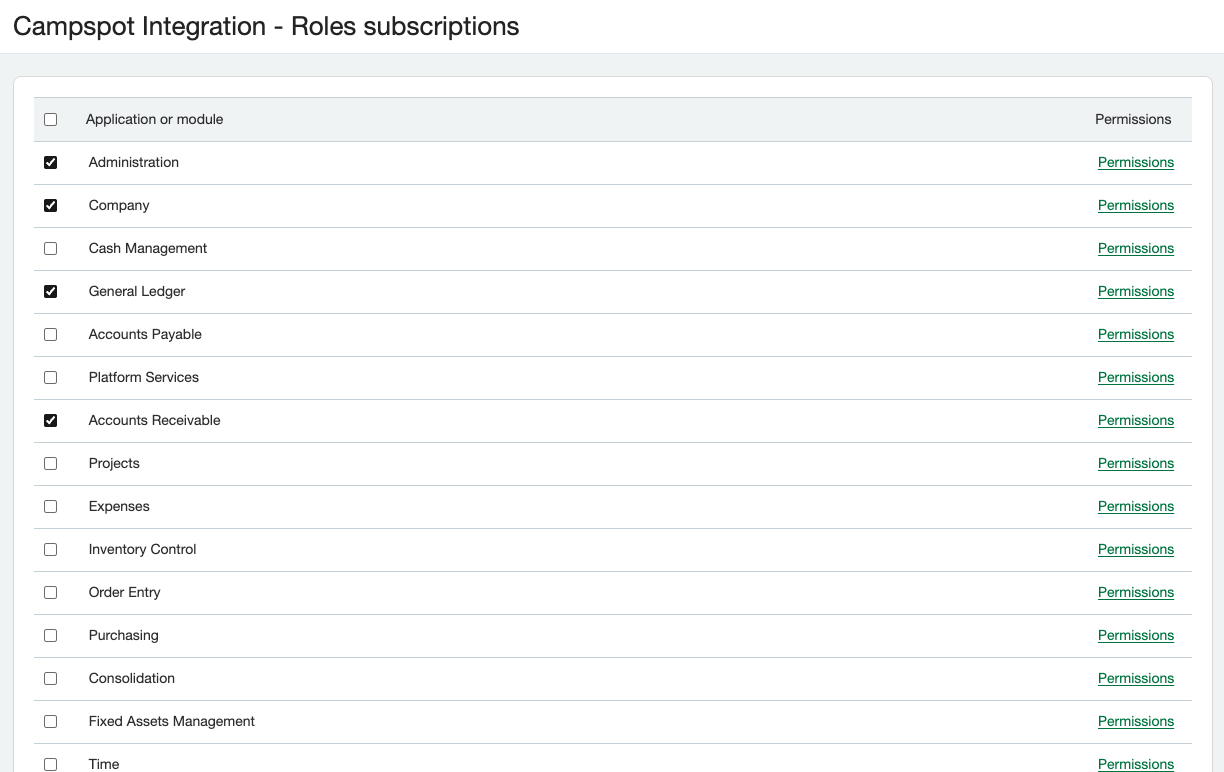
Task: Click the Inventory Control module name
Action: point(143,549)
